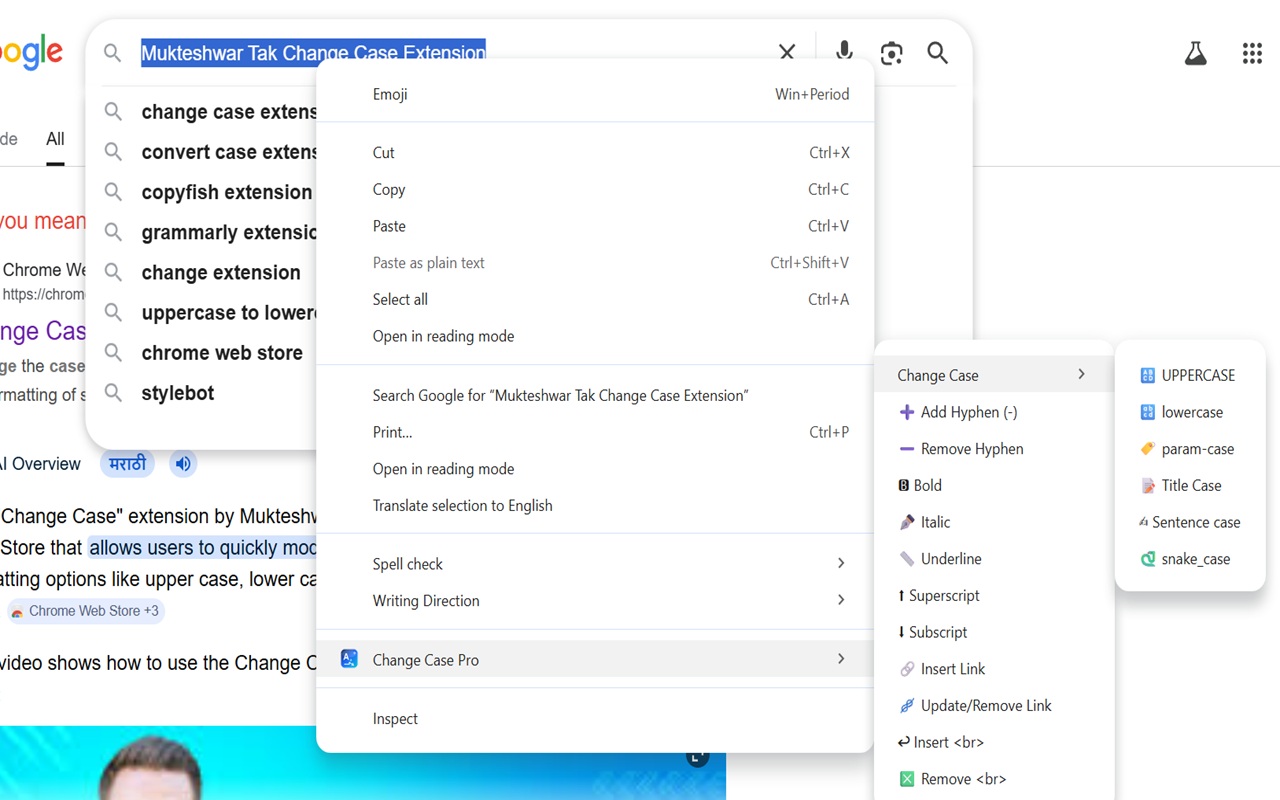Click the magnifier search submit icon
1280x800 pixels.
click(x=937, y=52)
